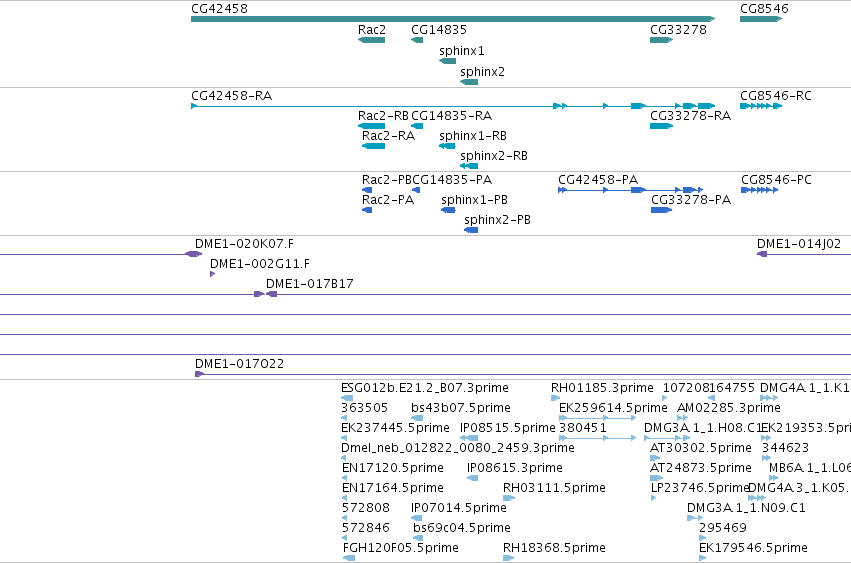Select the 363505 EST feature
The image size is (851, 563).
click(344, 418)
